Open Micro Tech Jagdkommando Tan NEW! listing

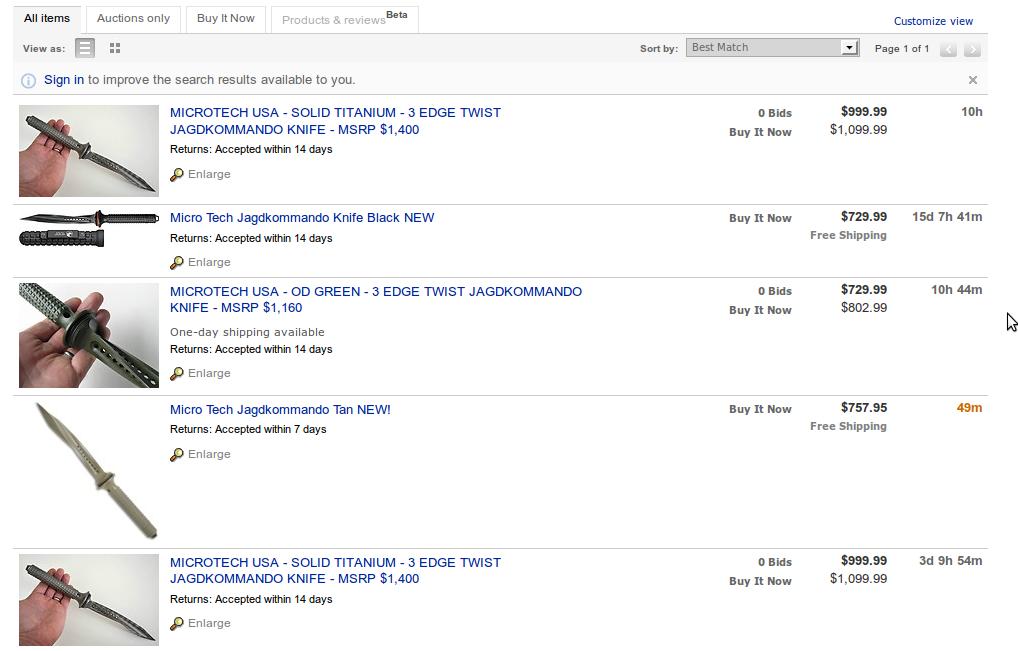pyautogui.click(x=280, y=410)
